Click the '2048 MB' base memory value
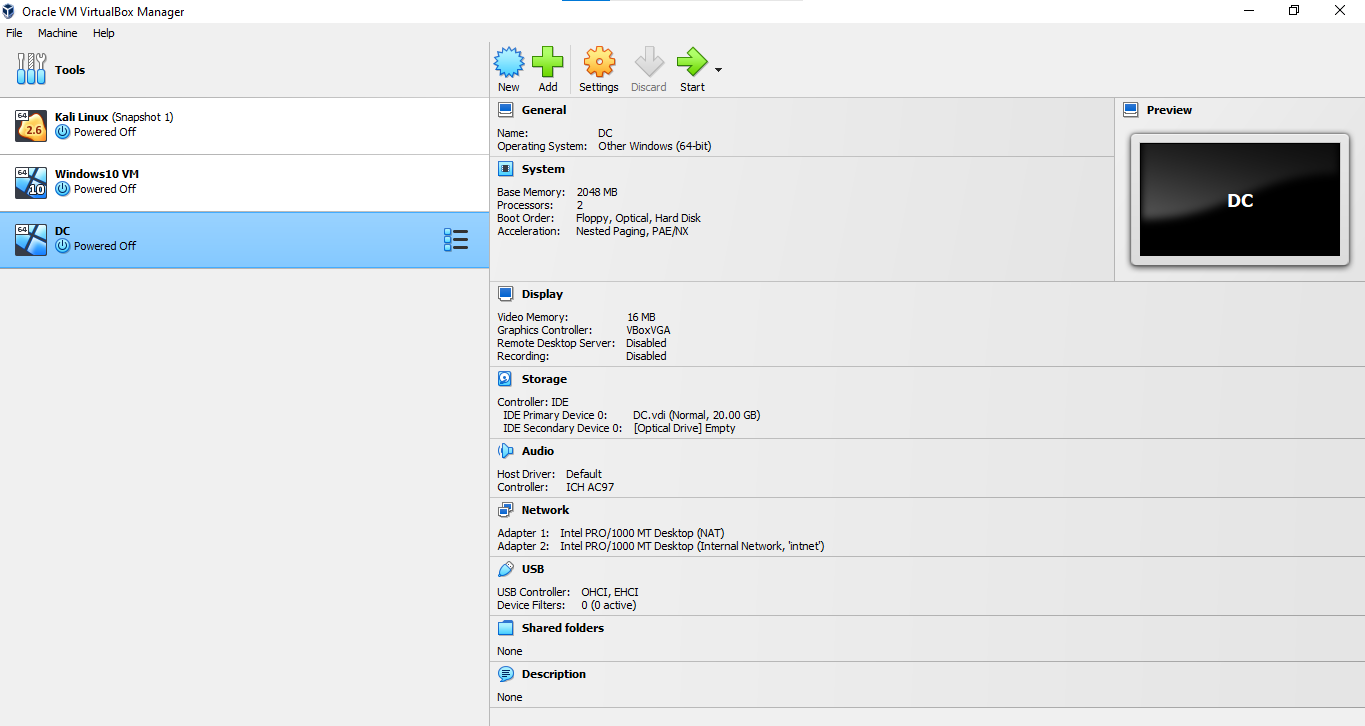 (597, 192)
